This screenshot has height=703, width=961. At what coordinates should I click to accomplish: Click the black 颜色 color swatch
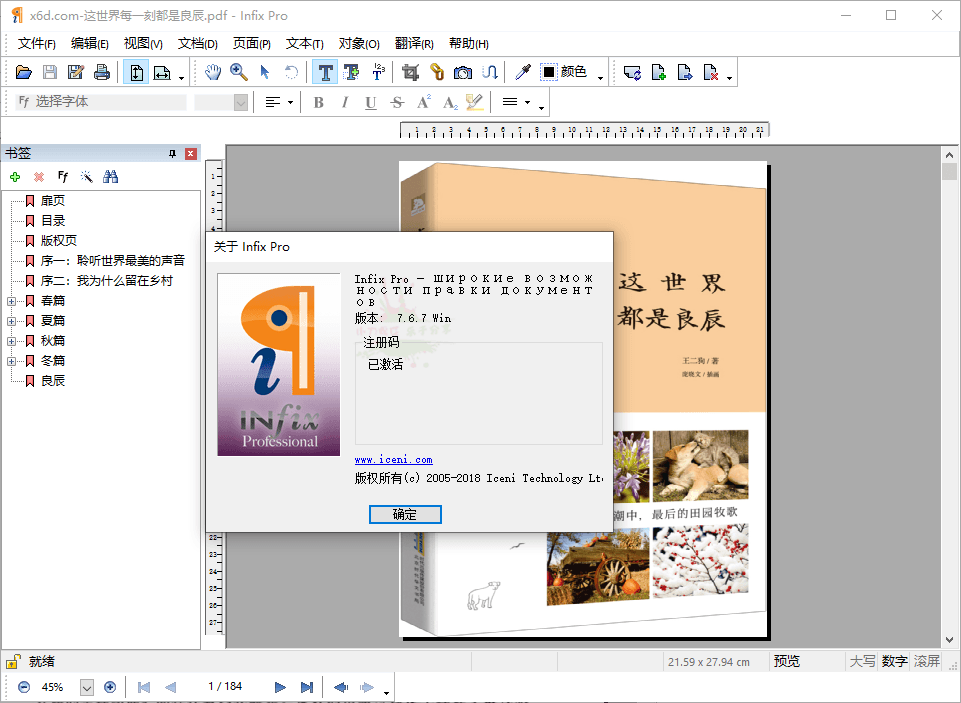(549, 72)
